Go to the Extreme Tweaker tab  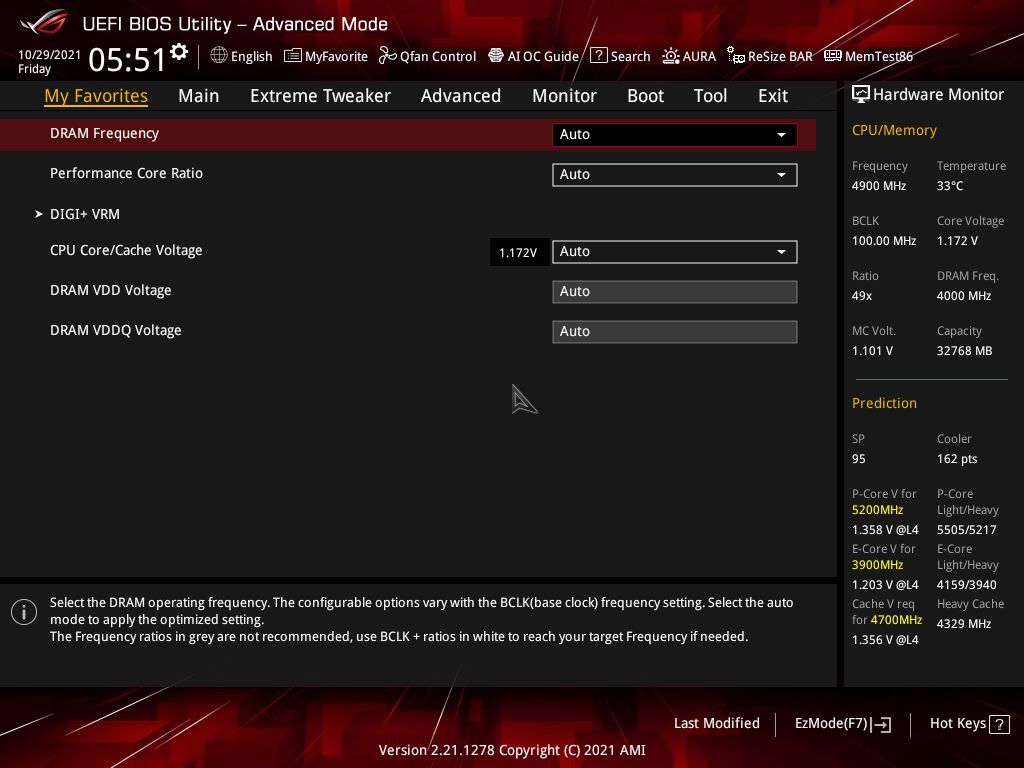click(320, 96)
